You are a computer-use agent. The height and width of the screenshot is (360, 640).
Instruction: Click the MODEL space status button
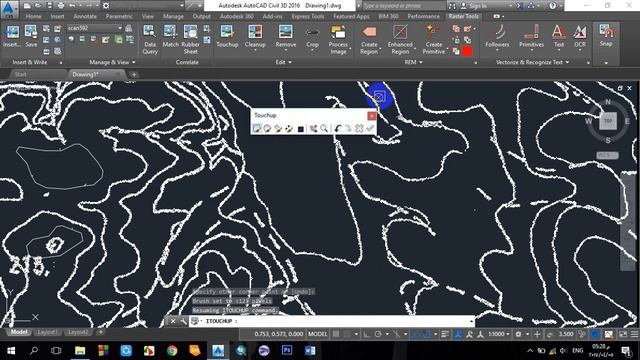pyautogui.click(x=318, y=334)
